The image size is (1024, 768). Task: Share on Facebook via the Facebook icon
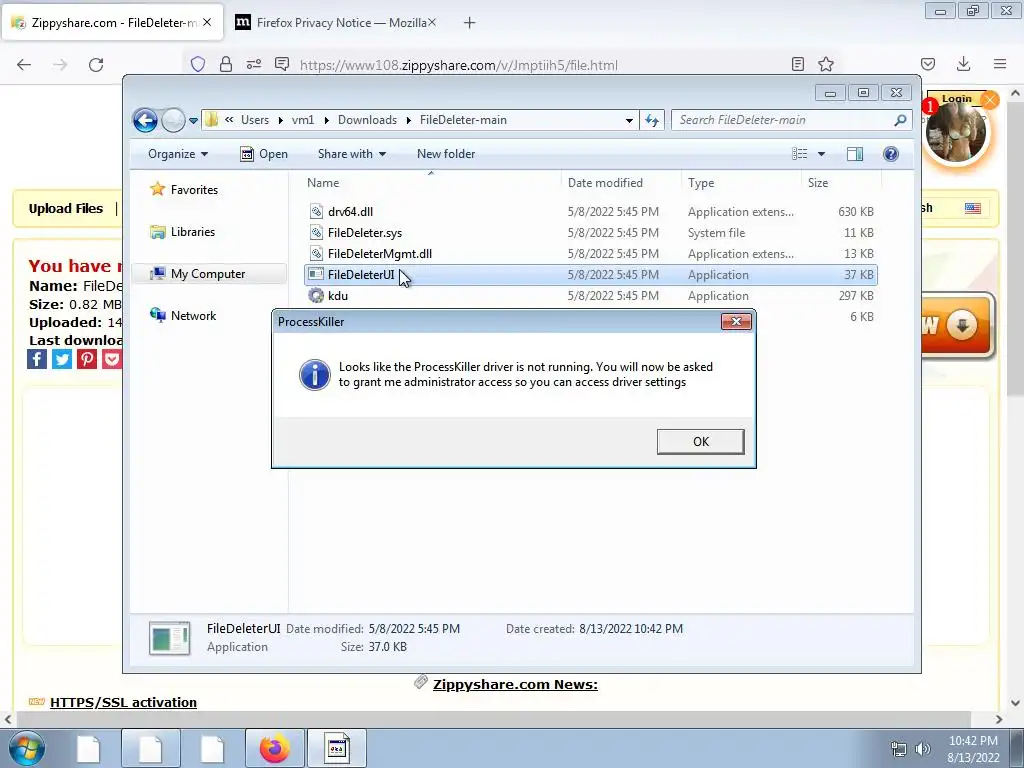tap(37, 359)
